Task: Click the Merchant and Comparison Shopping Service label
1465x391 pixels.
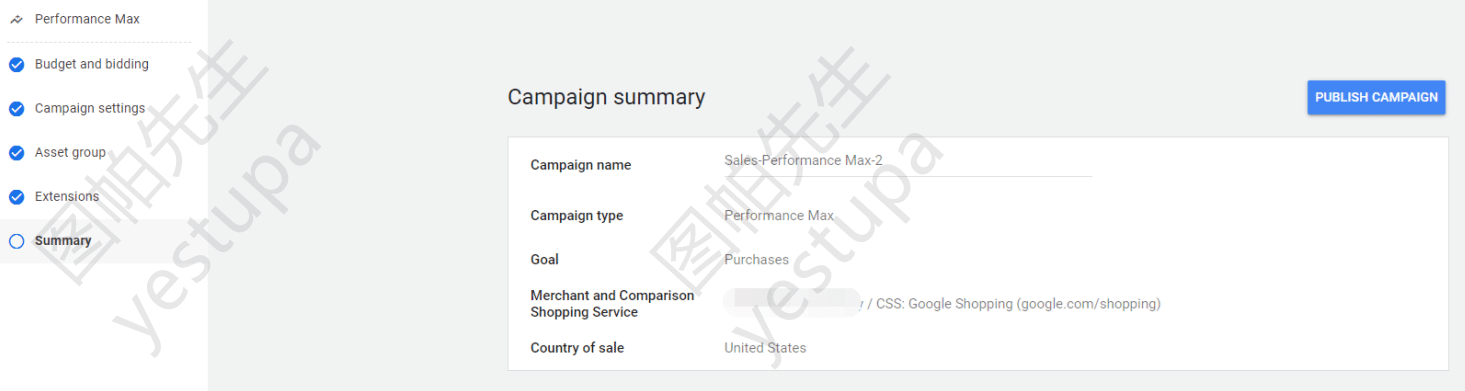Action: 612,304
